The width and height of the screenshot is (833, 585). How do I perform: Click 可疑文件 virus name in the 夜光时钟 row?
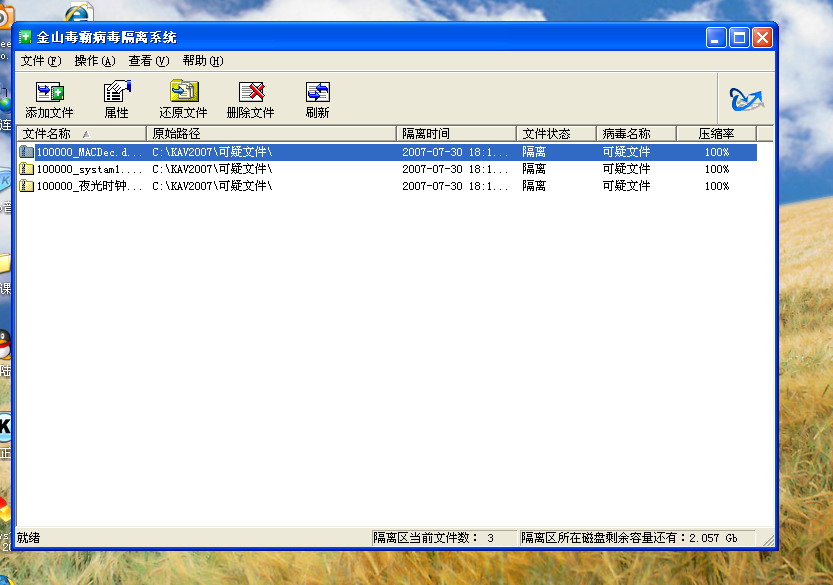pos(626,186)
